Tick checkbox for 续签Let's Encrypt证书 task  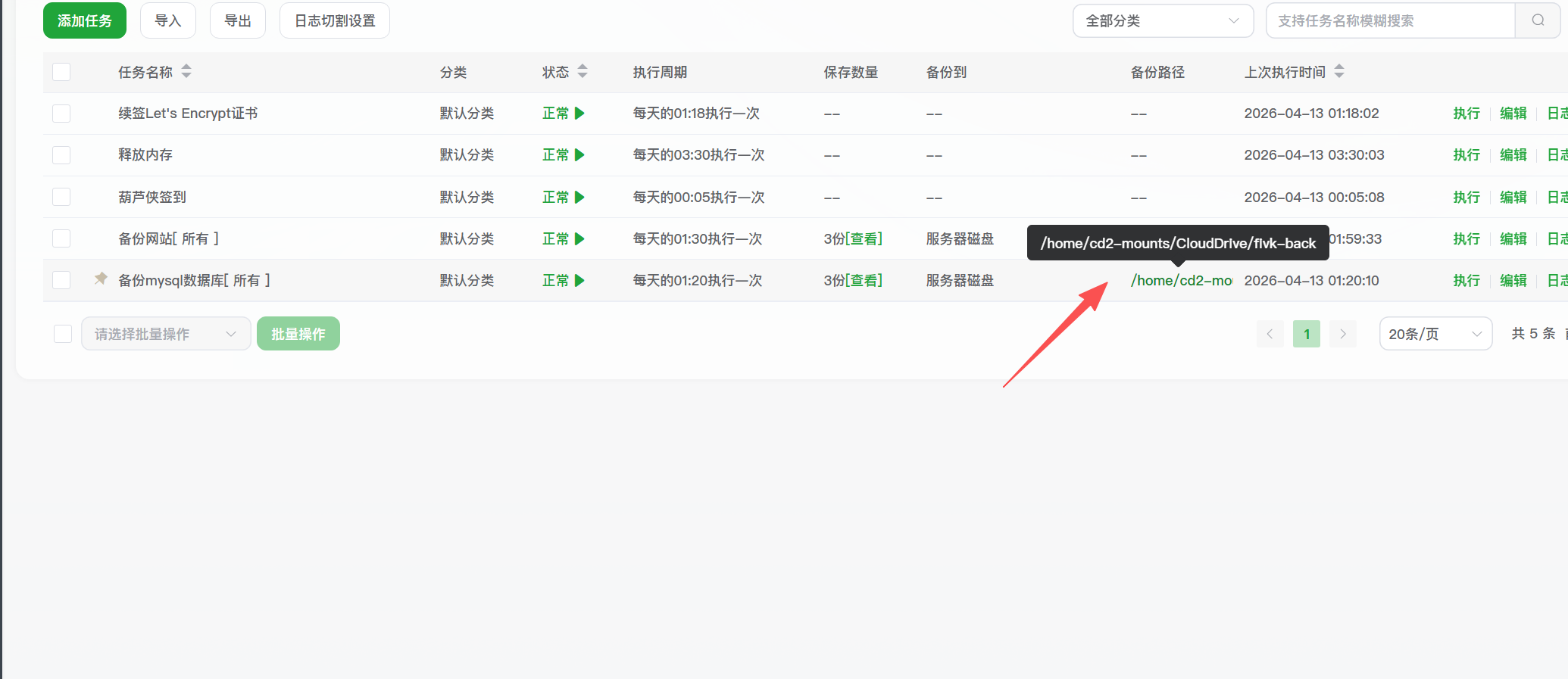click(61, 114)
